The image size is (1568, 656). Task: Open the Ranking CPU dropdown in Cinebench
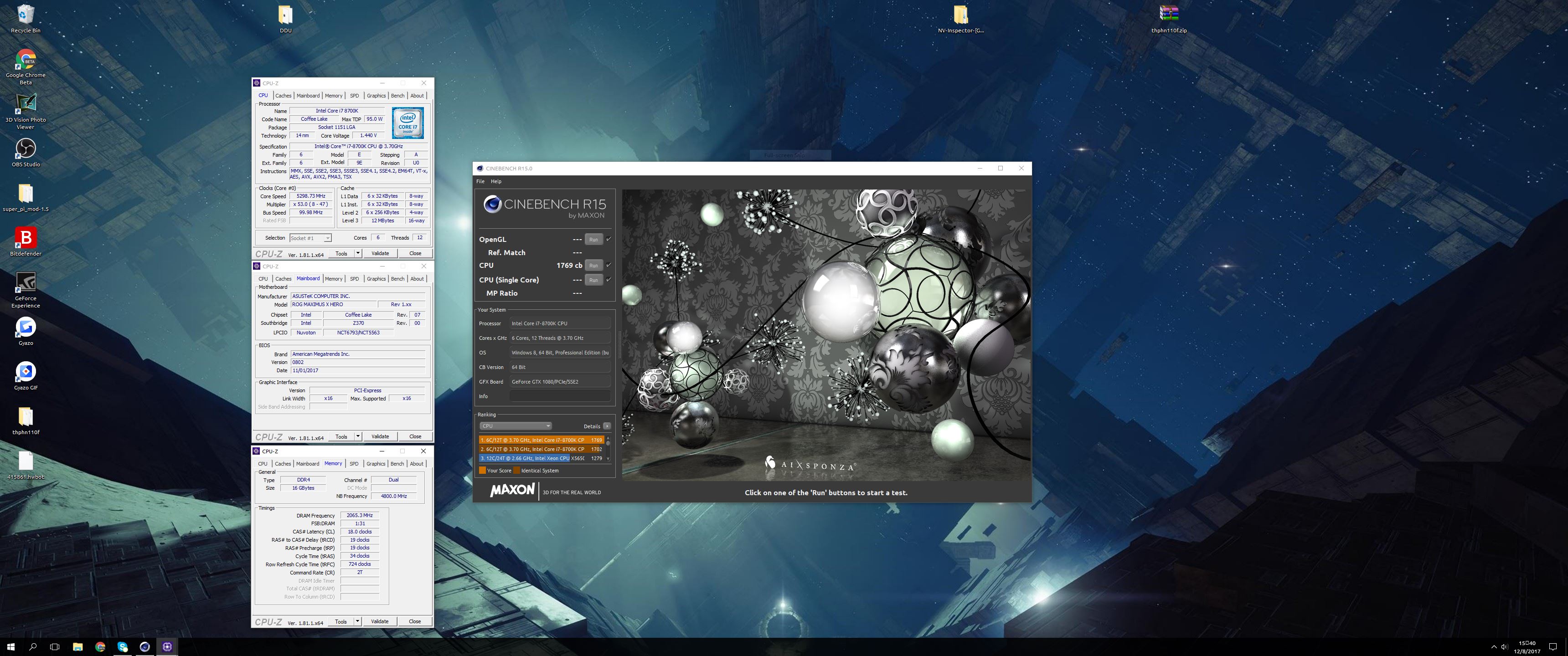tap(516, 426)
